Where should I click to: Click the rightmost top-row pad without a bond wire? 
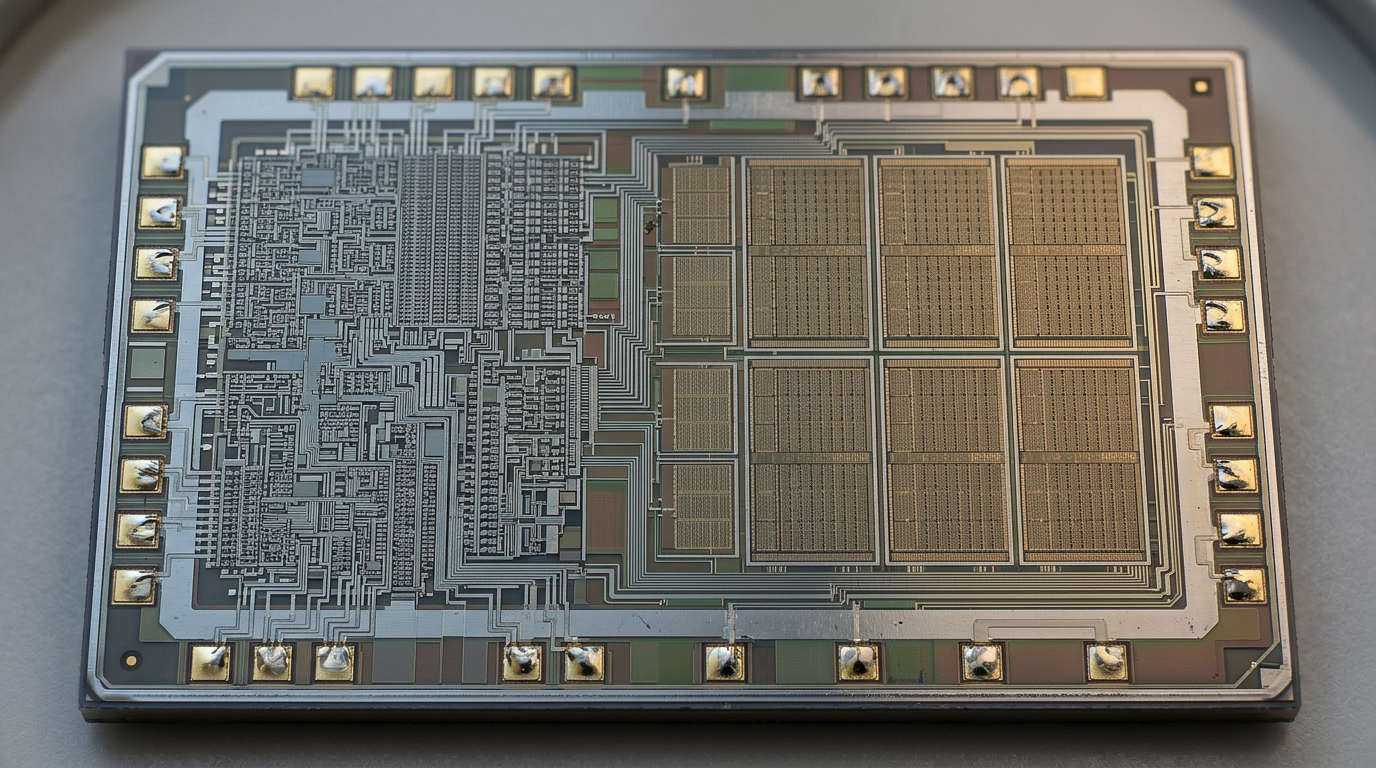pyautogui.click(x=1085, y=83)
